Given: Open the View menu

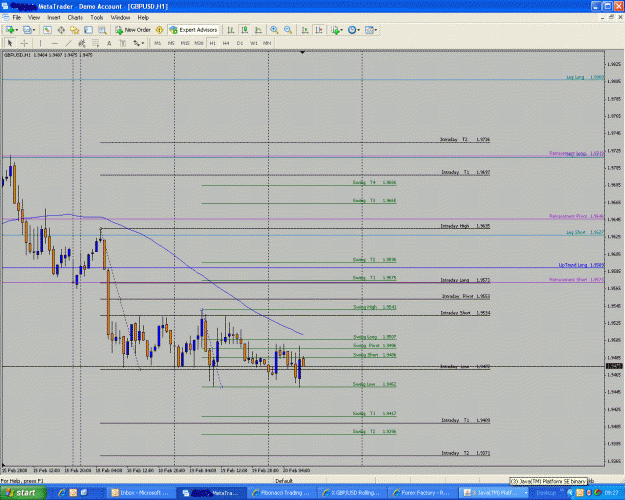Looking at the screenshot, I should [x=34, y=18].
